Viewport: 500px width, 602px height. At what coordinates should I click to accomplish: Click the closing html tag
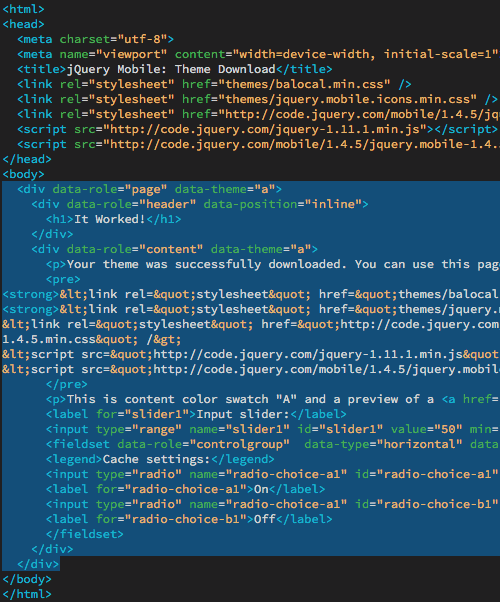click(27, 594)
